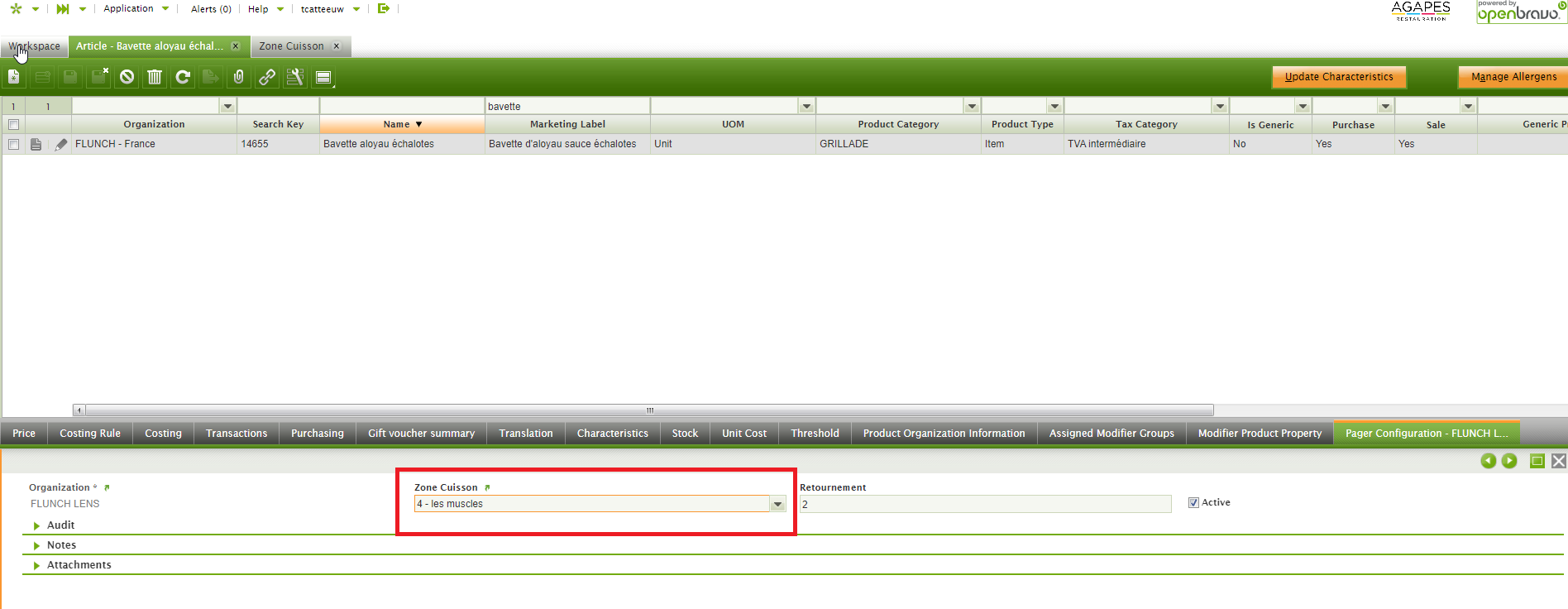Click the green logout icon
The width and height of the screenshot is (1568, 609).
point(383,8)
